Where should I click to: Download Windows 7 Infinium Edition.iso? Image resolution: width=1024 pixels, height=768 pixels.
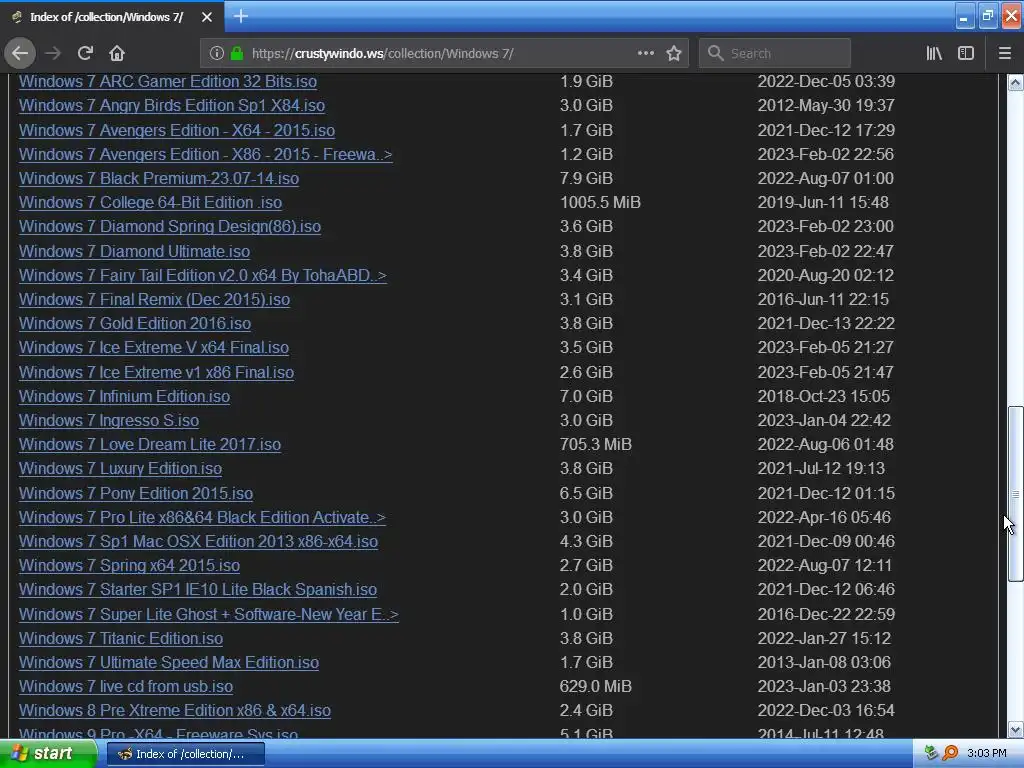(124, 397)
